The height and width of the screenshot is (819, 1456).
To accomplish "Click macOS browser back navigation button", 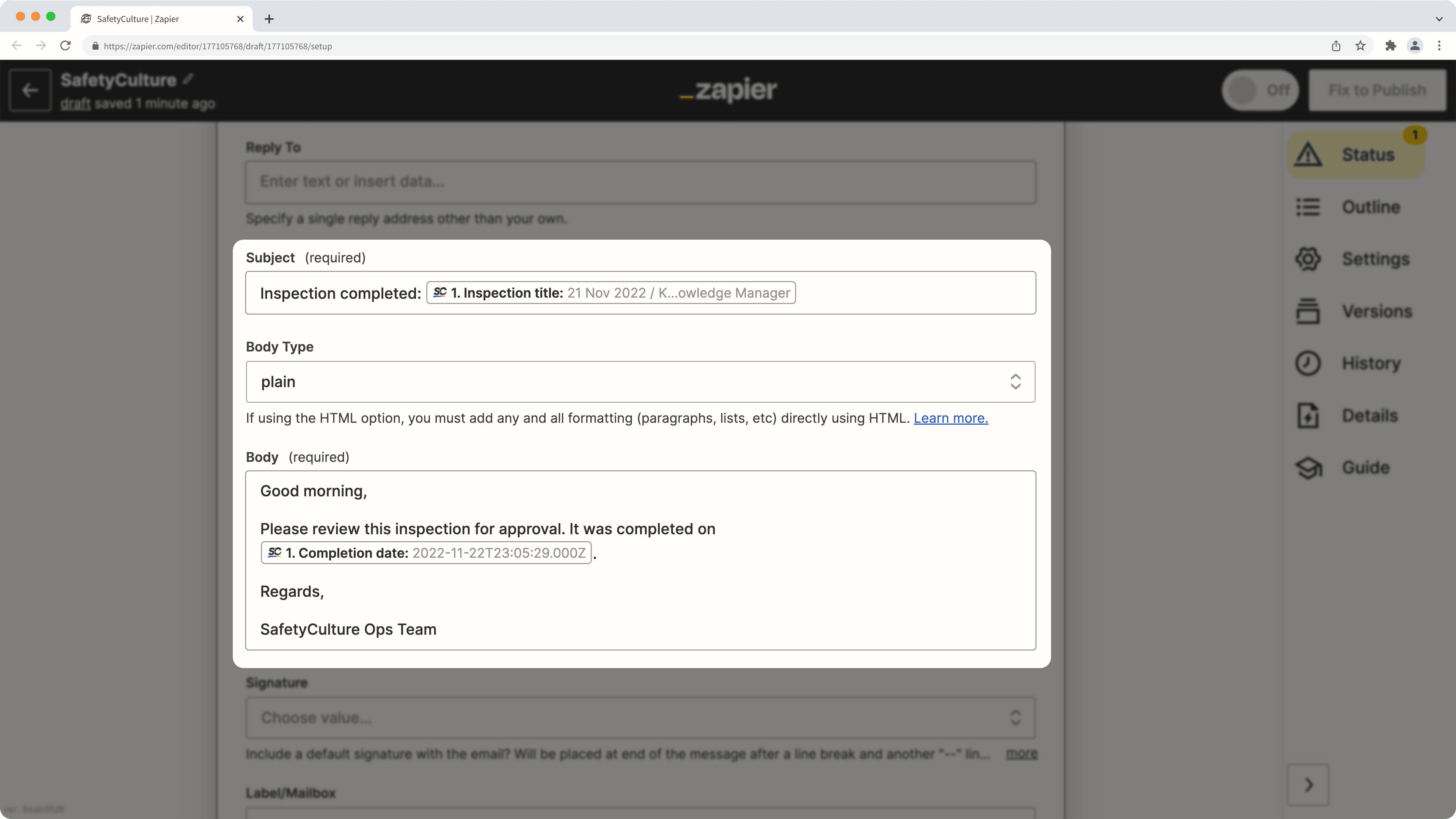I will coord(17,46).
